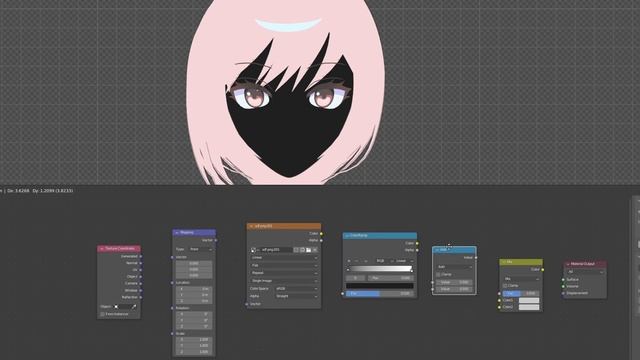
Task: Collapse the Image Texture node
Action: click(251, 226)
